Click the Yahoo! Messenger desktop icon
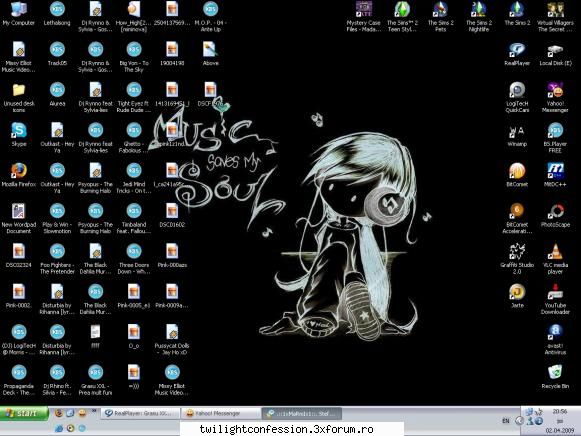 (x=555, y=97)
